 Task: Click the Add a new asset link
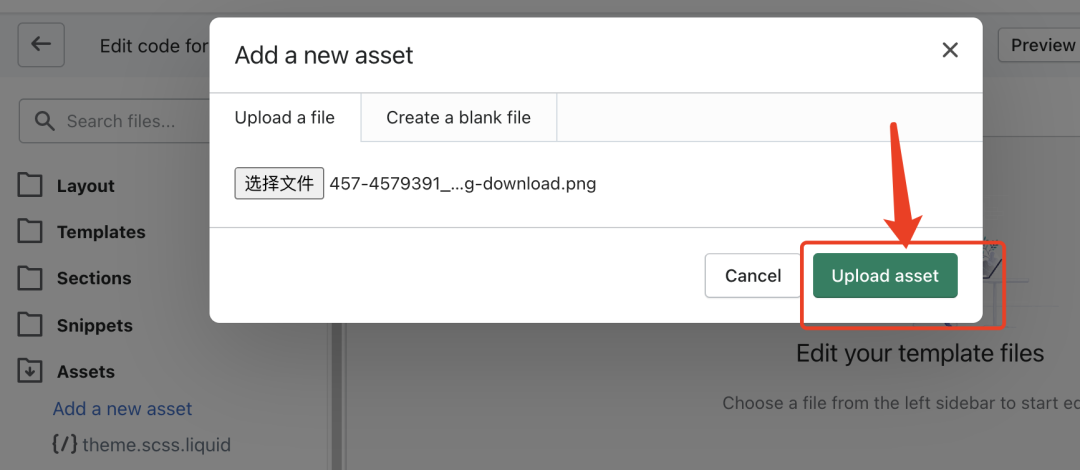click(123, 409)
